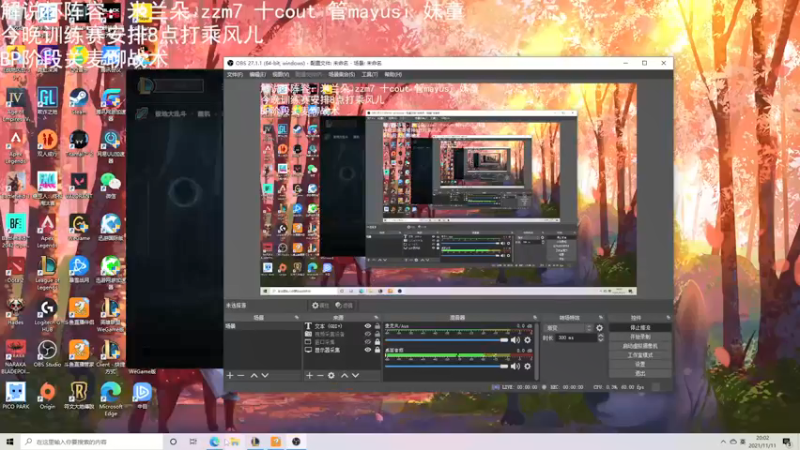Remove the selected scene with the minus icon
Screen dimensions: 800x450
point(241,376)
